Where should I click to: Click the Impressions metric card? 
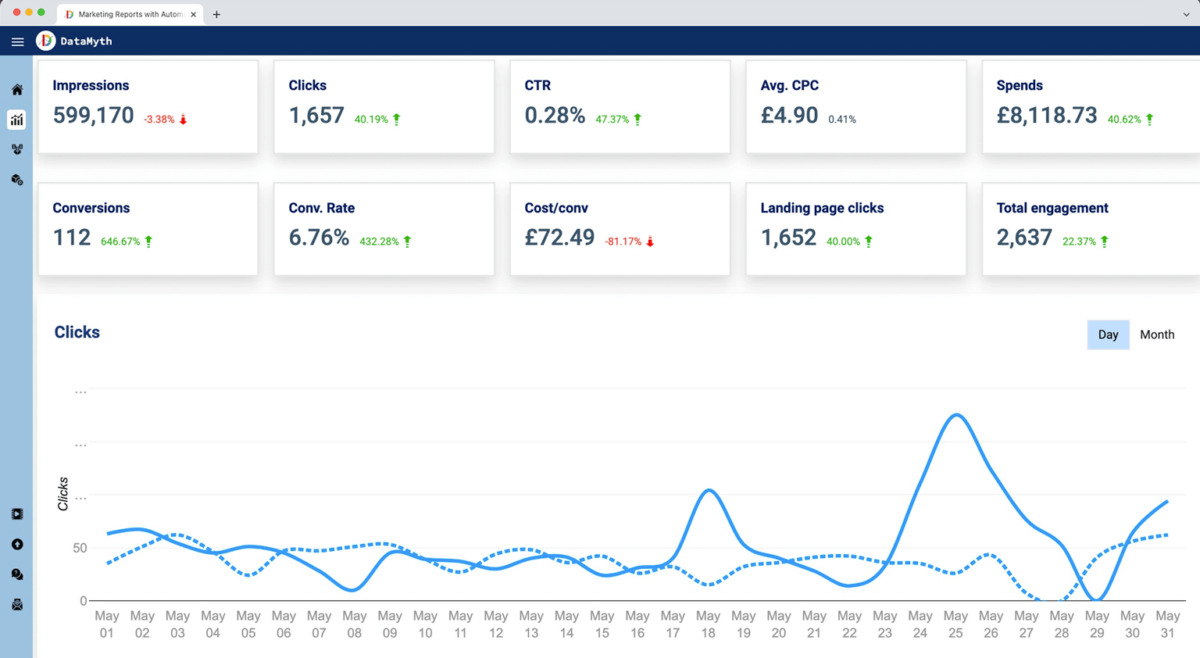click(x=148, y=106)
